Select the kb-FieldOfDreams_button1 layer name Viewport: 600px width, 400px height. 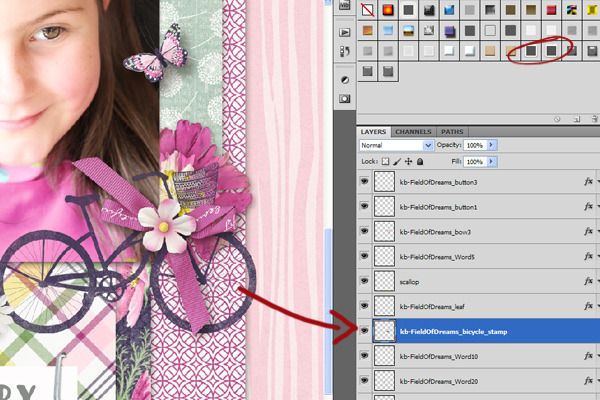point(438,207)
